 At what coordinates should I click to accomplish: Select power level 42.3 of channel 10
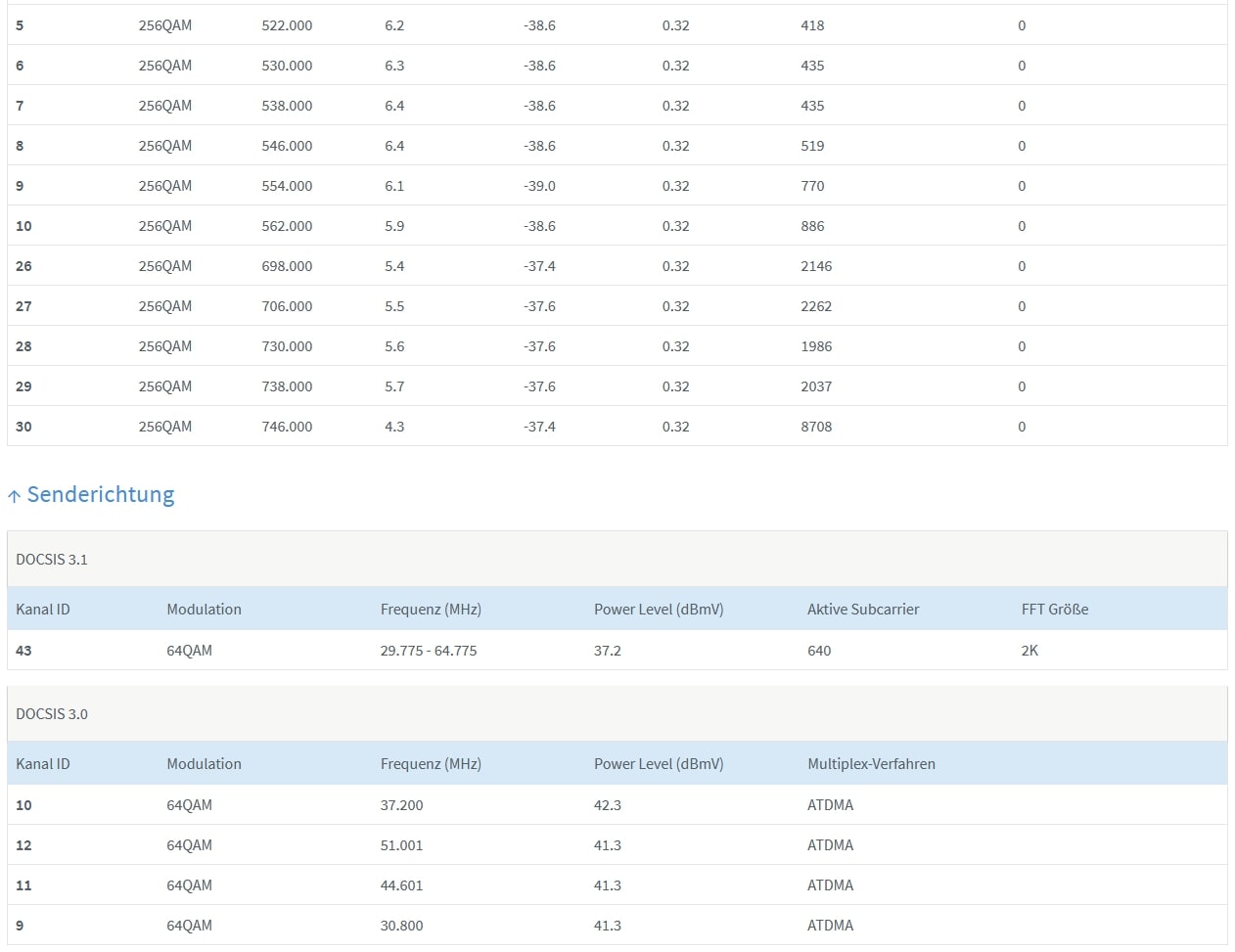(608, 805)
